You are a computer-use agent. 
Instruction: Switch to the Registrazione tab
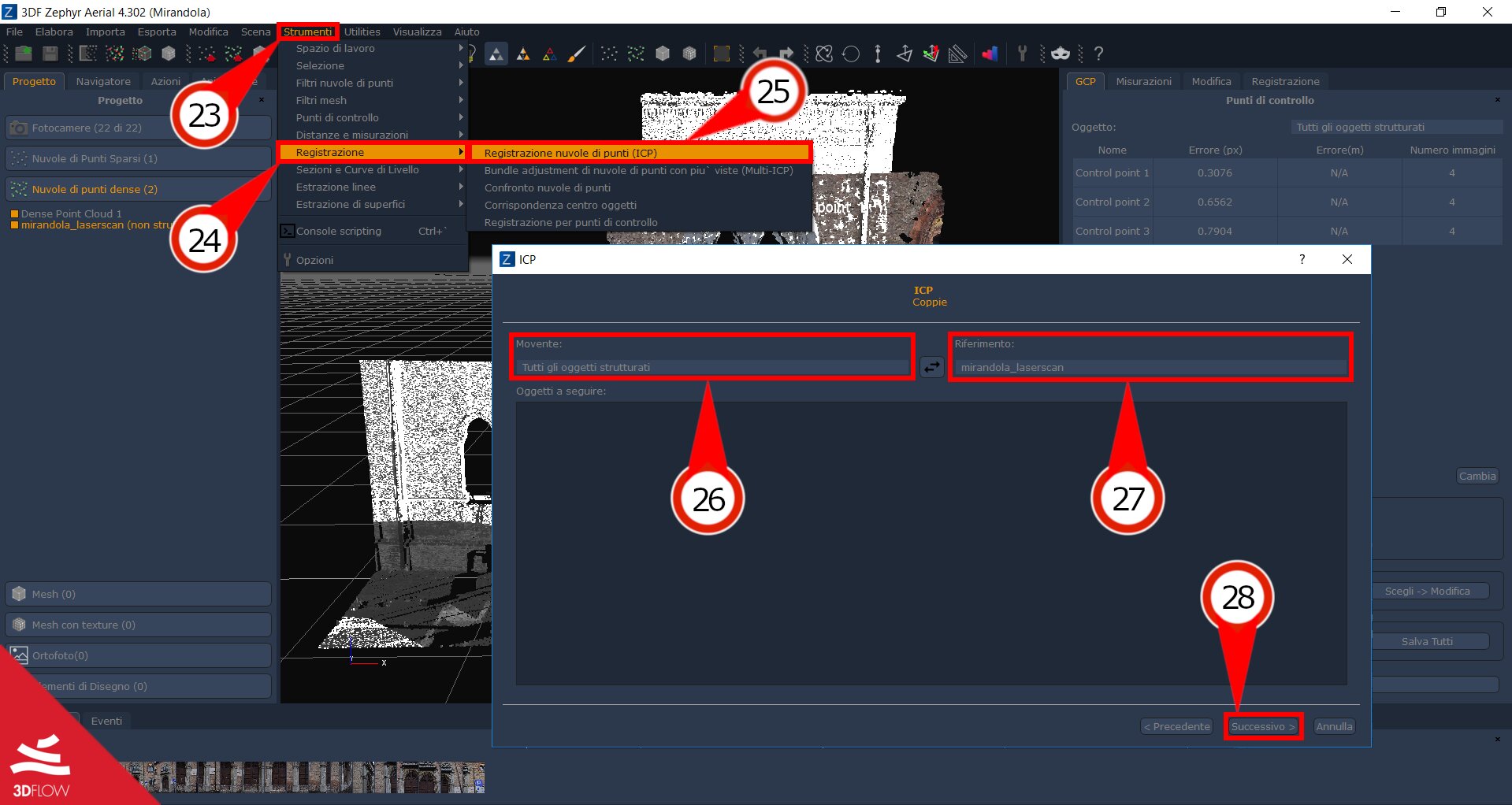click(x=1285, y=81)
